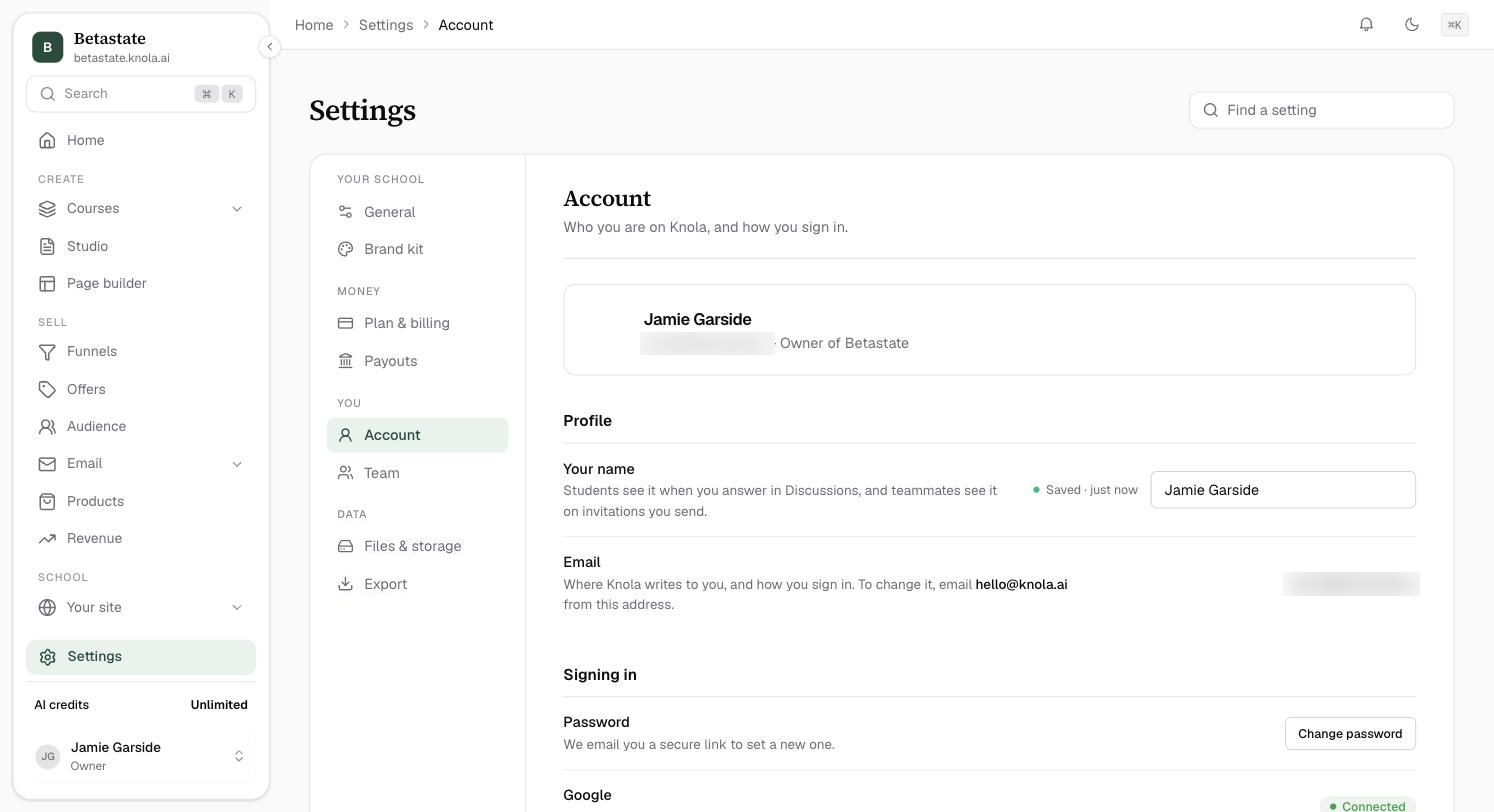The image size is (1494, 812).
Task: Toggle dark mode moon icon
Action: click(1412, 24)
